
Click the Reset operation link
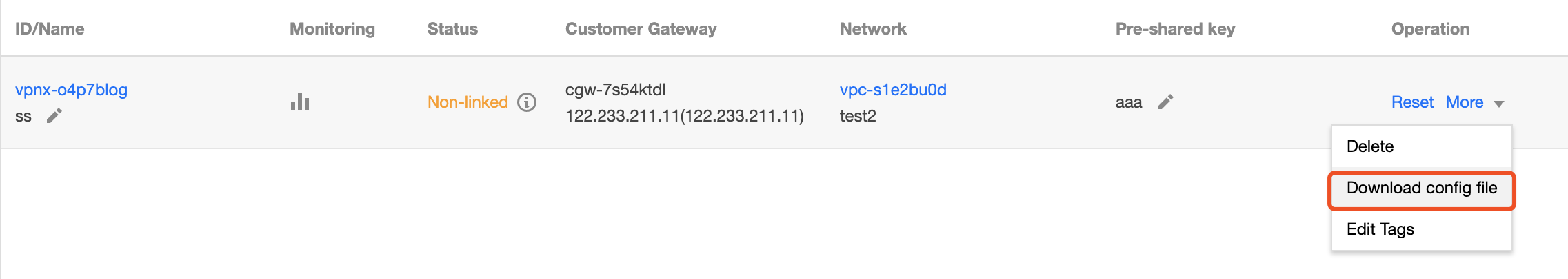[1412, 102]
